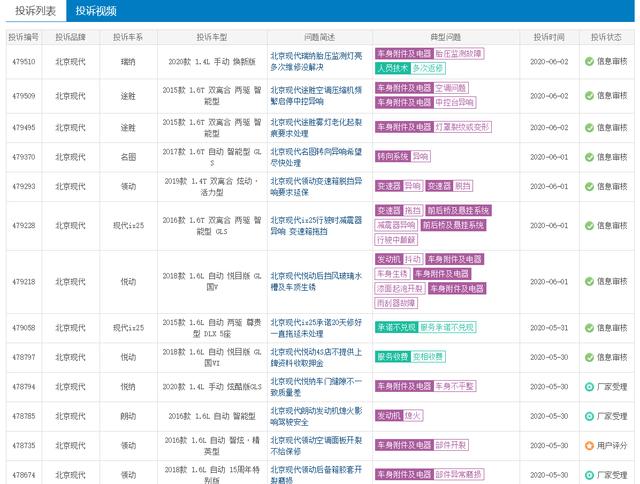Open complaint link about 途胜空调压缩机频繁启停
This screenshot has width=640, height=484.
point(316,95)
